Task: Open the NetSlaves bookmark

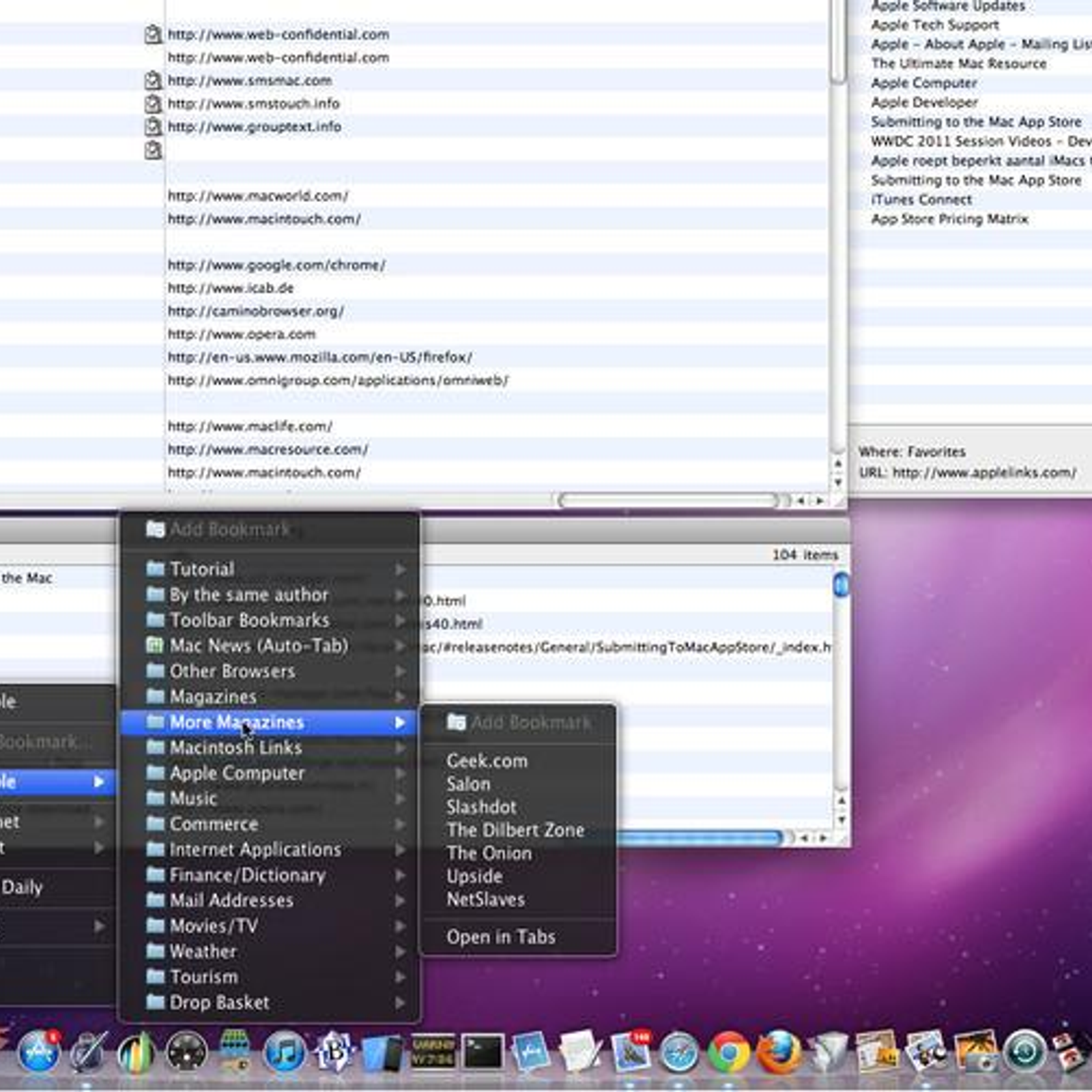Action: pos(519,900)
